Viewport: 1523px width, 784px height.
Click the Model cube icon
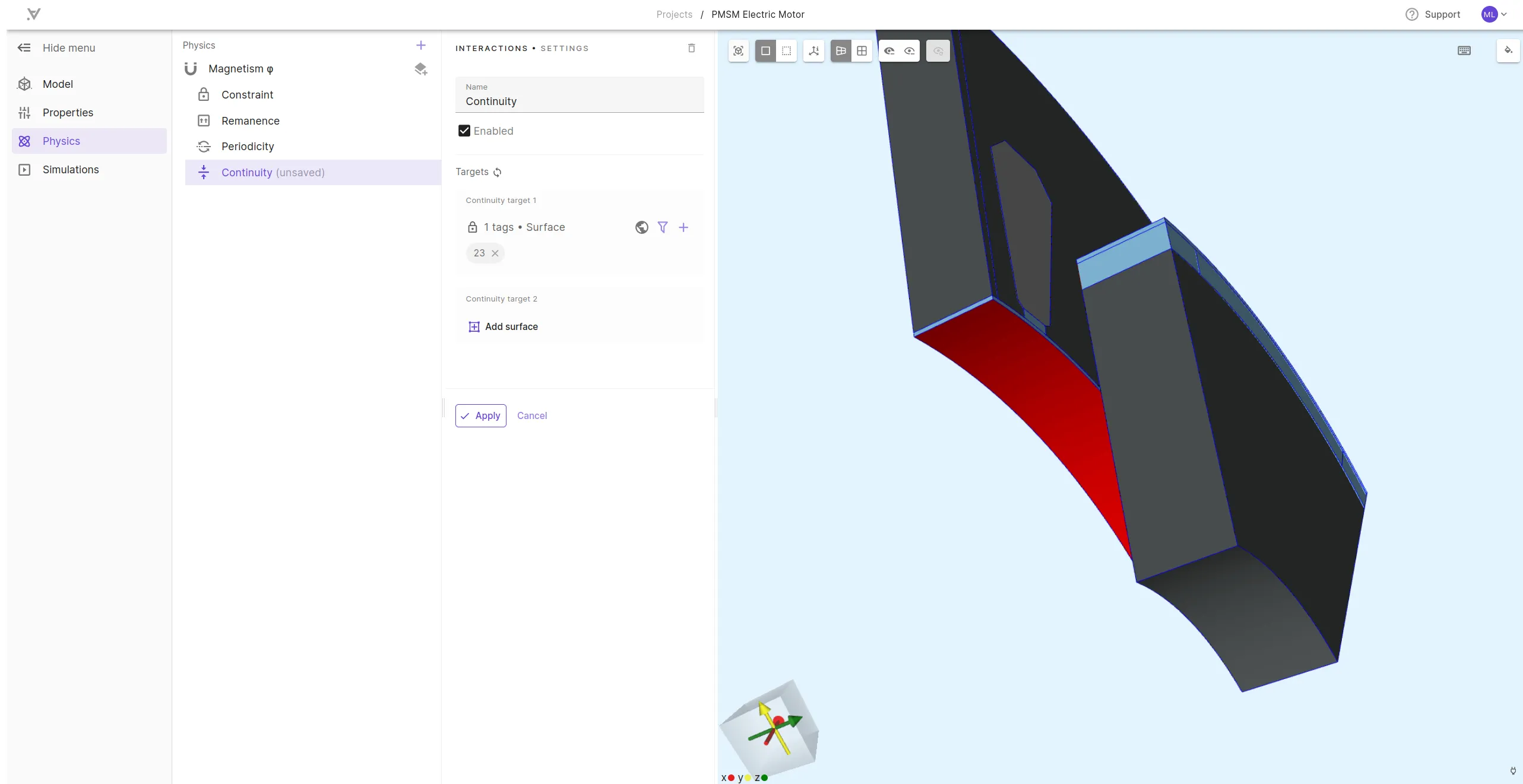click(x=24, y=84)
